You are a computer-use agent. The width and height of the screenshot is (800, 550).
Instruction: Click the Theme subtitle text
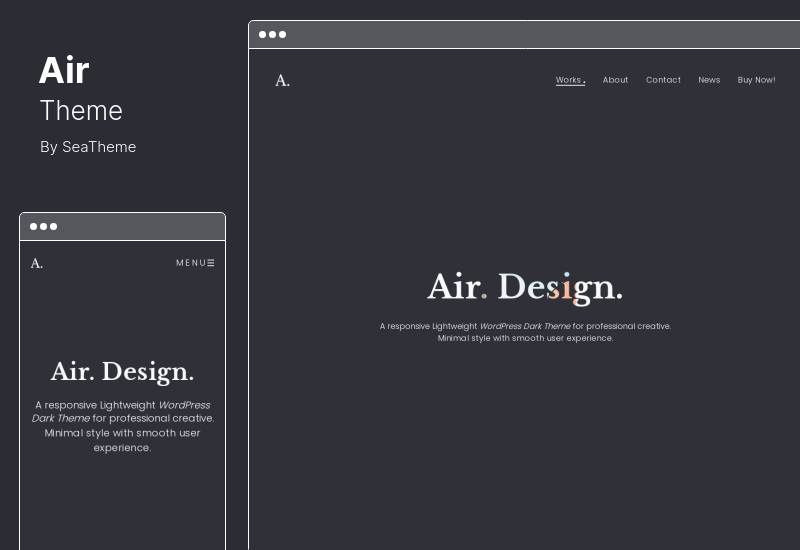81,111
